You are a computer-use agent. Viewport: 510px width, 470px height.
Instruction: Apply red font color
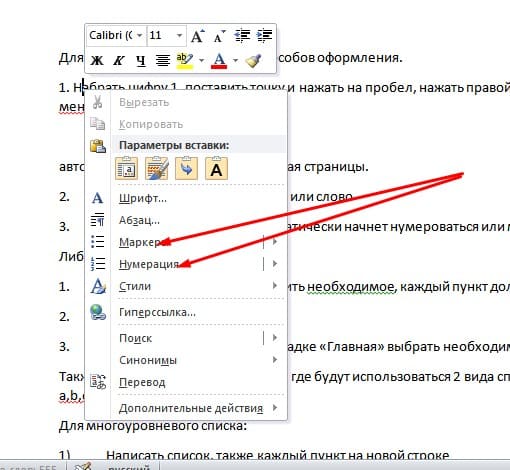click(219, 61)
